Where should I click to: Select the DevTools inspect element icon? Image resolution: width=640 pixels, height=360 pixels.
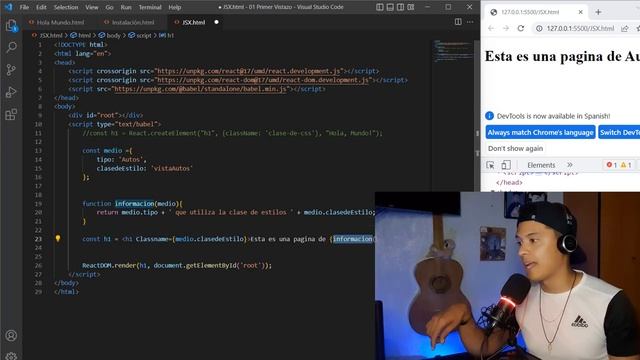pyautogui.click(x=490, y=165)
